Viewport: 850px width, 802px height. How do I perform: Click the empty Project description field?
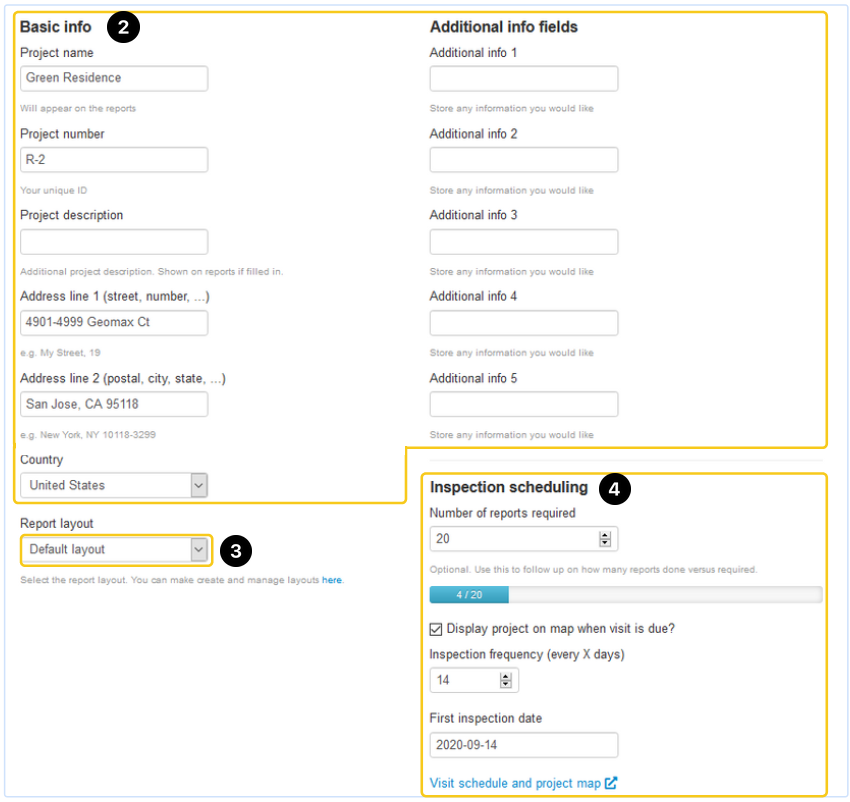pyautogui.click(x=114, y=242)
